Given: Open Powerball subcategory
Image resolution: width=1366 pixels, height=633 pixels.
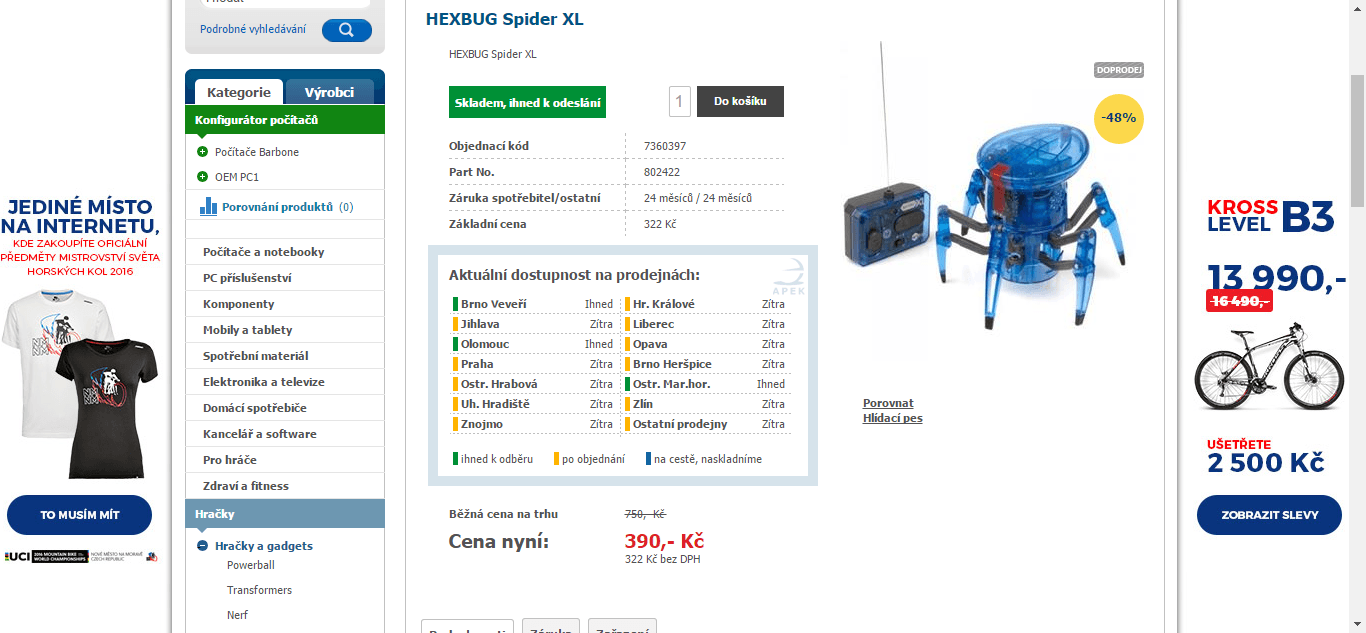Looking at the screenshot, I should 251,565.
